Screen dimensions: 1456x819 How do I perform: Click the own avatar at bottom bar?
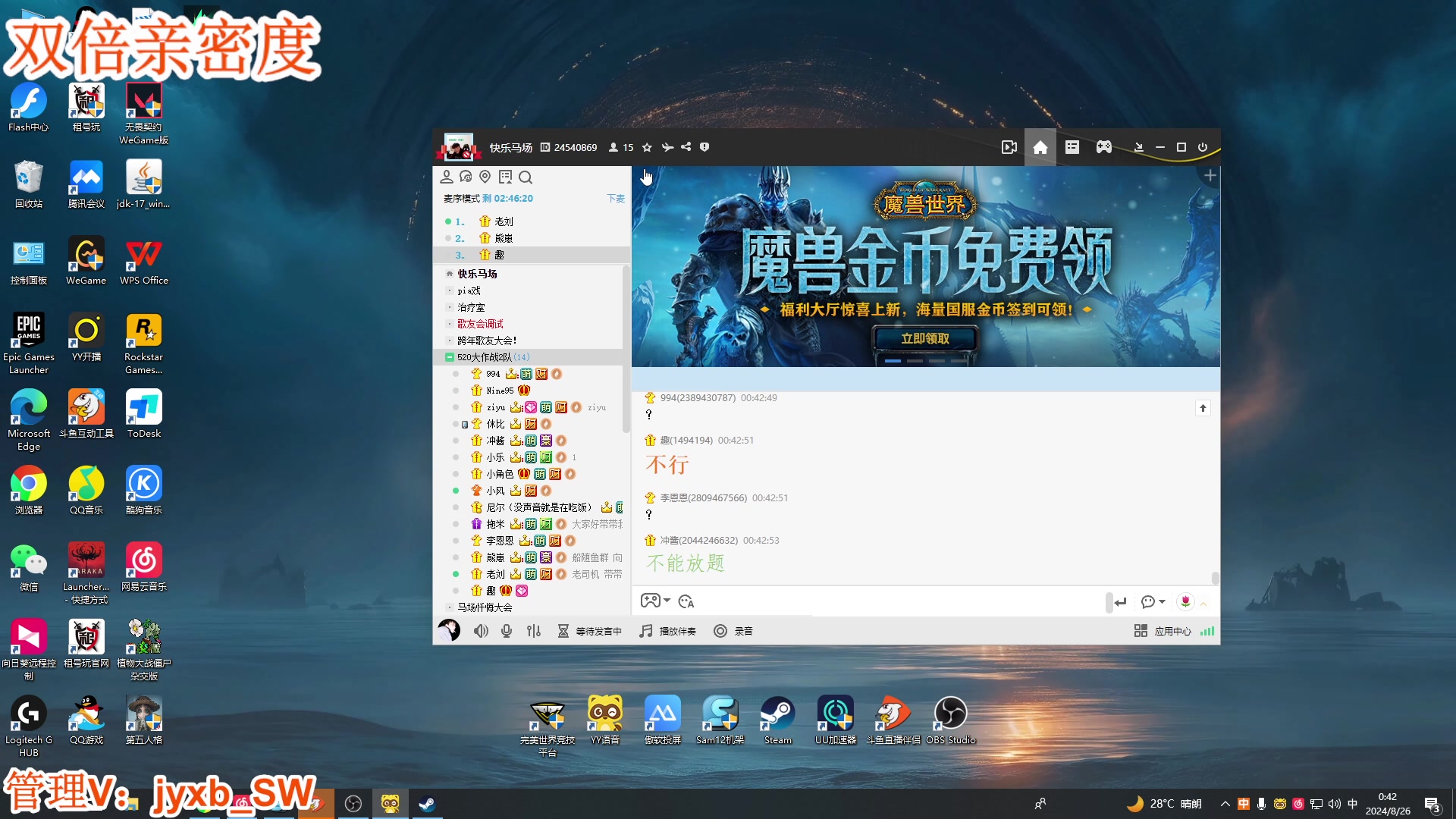pyautogui.click(x=449, y=630)
